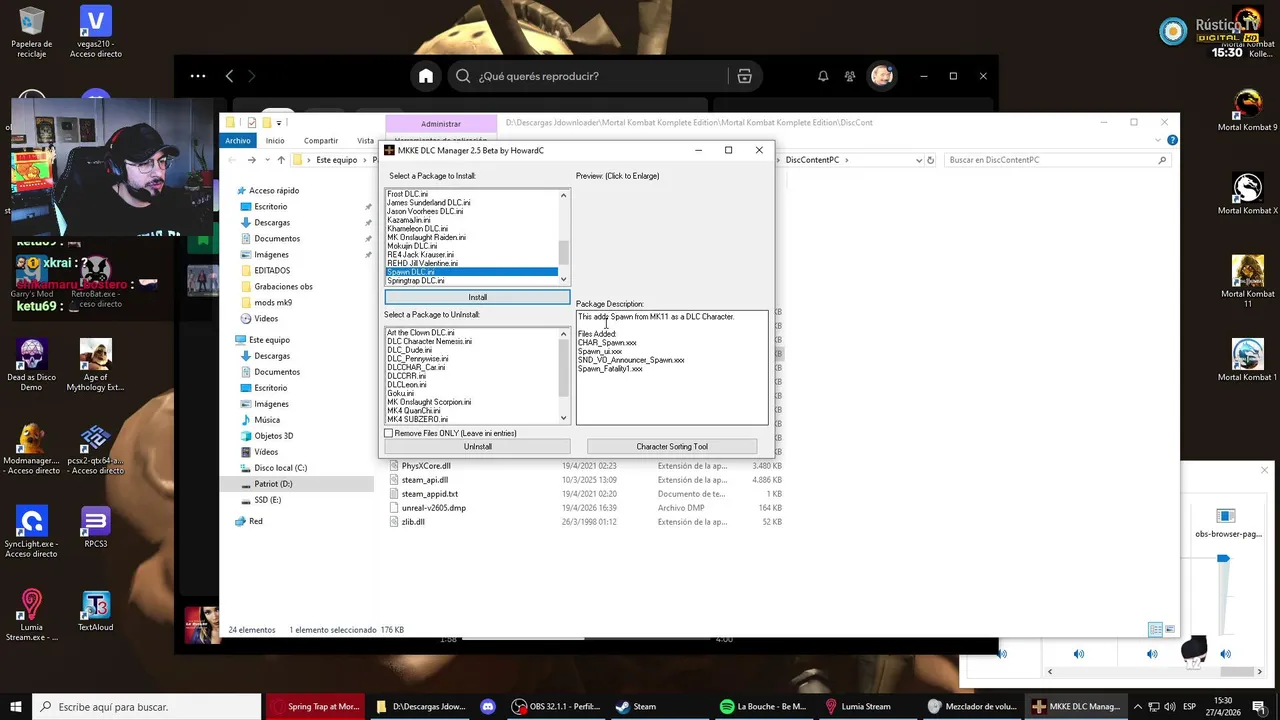
Task: Open Character Sorting Tool
Action: [x=672, y=446]
